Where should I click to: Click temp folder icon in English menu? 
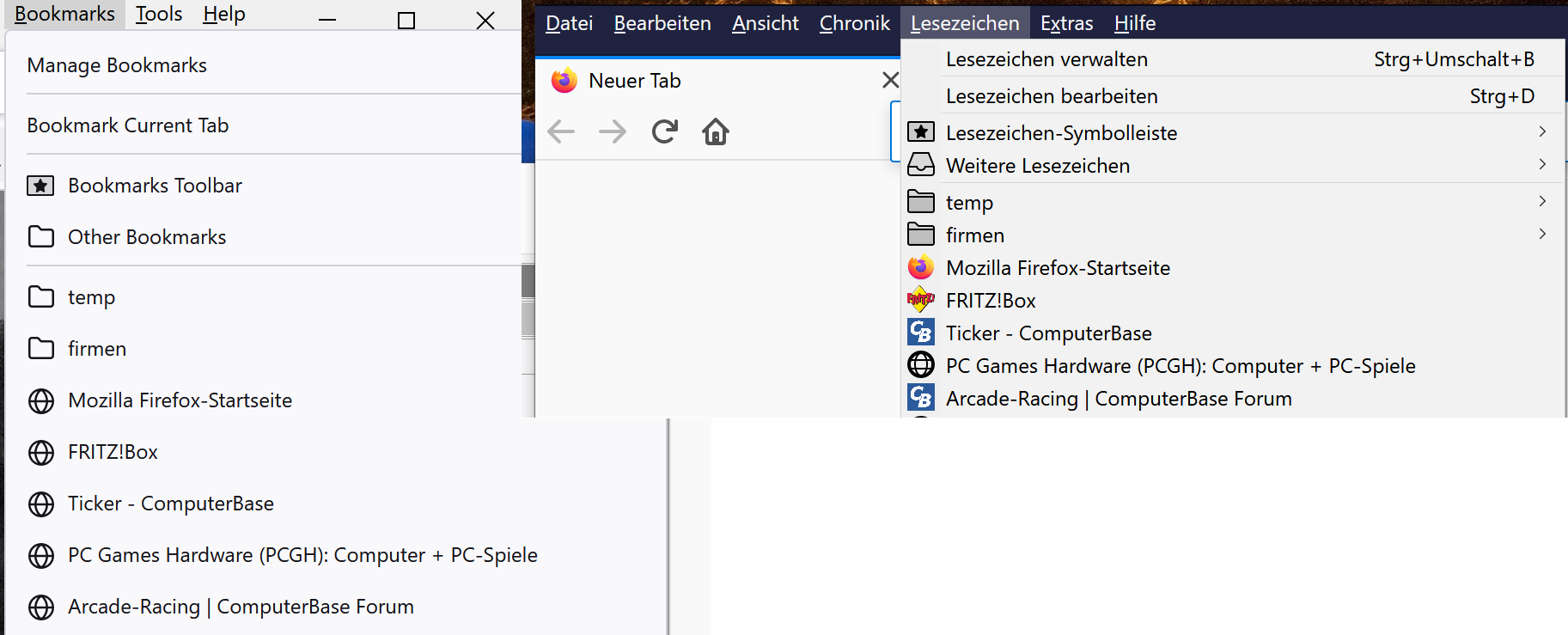40,297
